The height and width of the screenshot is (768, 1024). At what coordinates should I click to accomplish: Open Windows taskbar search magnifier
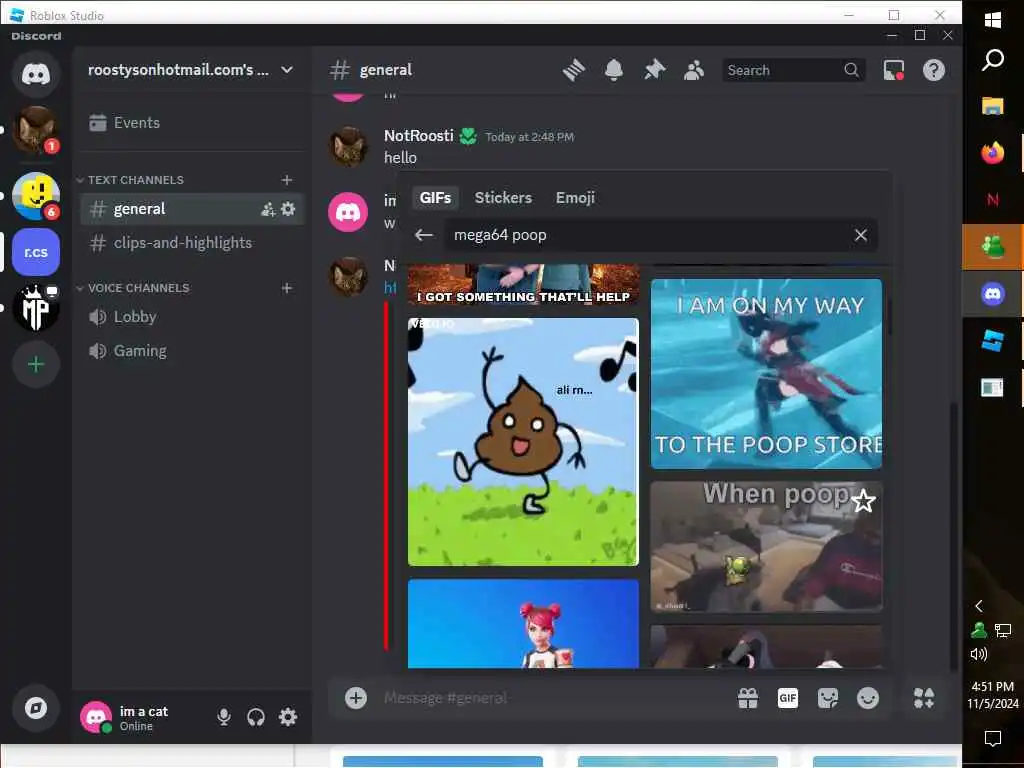click(993, 60)
